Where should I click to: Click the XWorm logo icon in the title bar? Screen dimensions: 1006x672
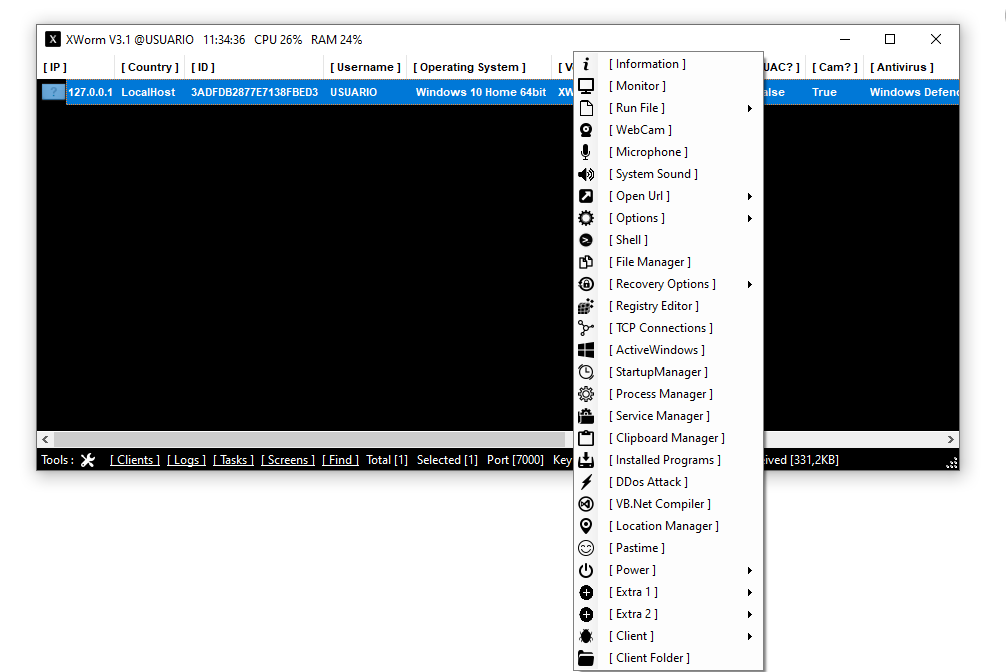(x=53, y=39)
